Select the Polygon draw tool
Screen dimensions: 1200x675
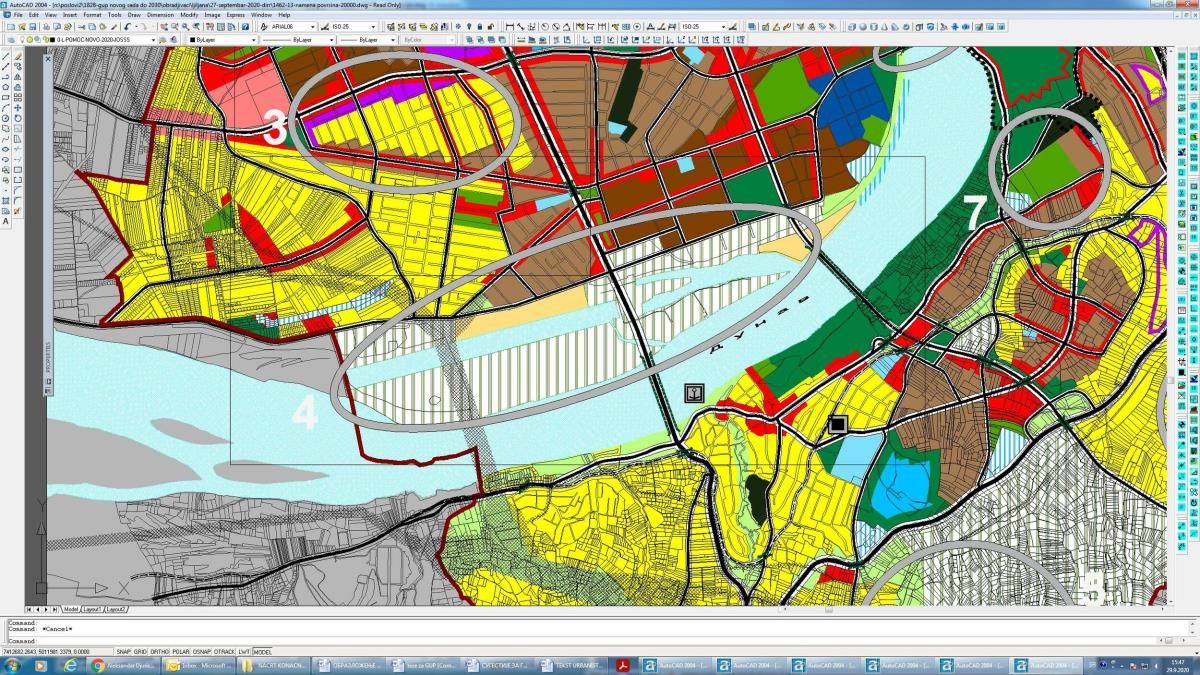pyautogui.click(x=6, y=87)
